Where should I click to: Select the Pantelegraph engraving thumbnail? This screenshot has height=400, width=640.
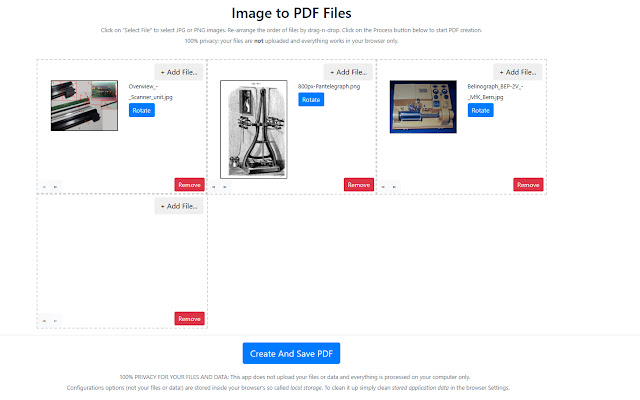click(x=253, y=129)
